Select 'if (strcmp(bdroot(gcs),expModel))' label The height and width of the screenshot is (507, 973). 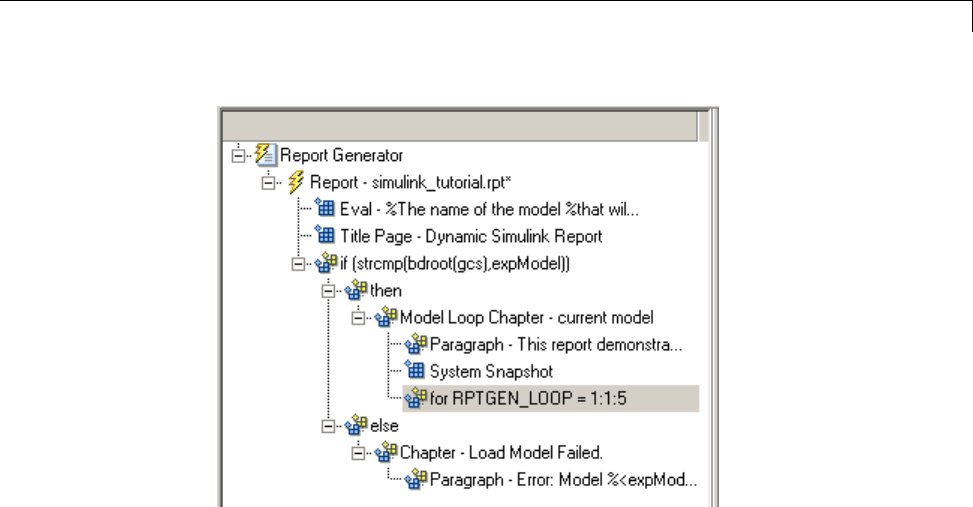[x=455, y=264]
